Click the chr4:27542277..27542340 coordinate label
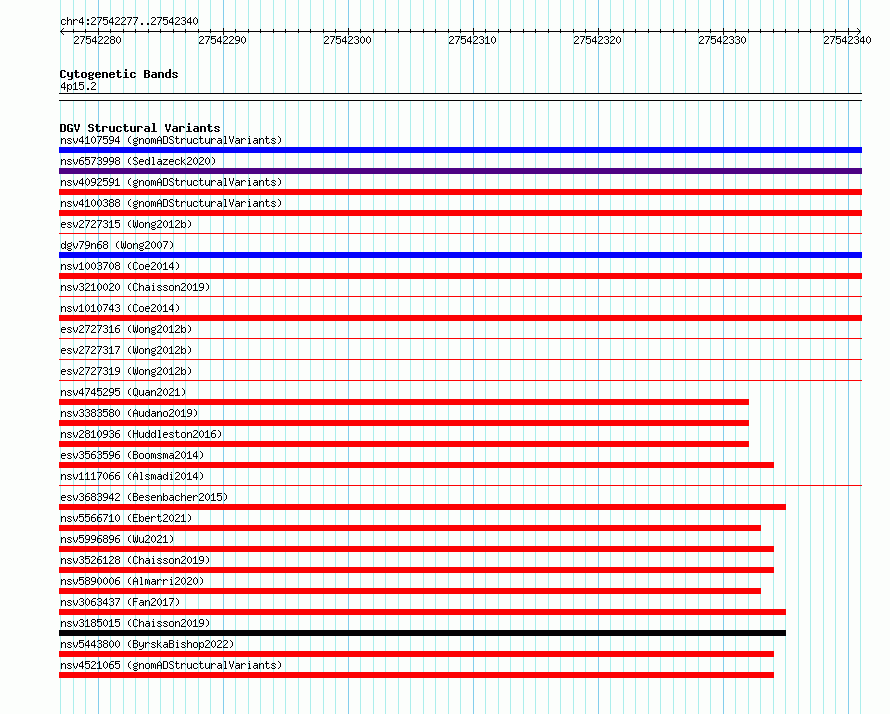 [129, 21]
